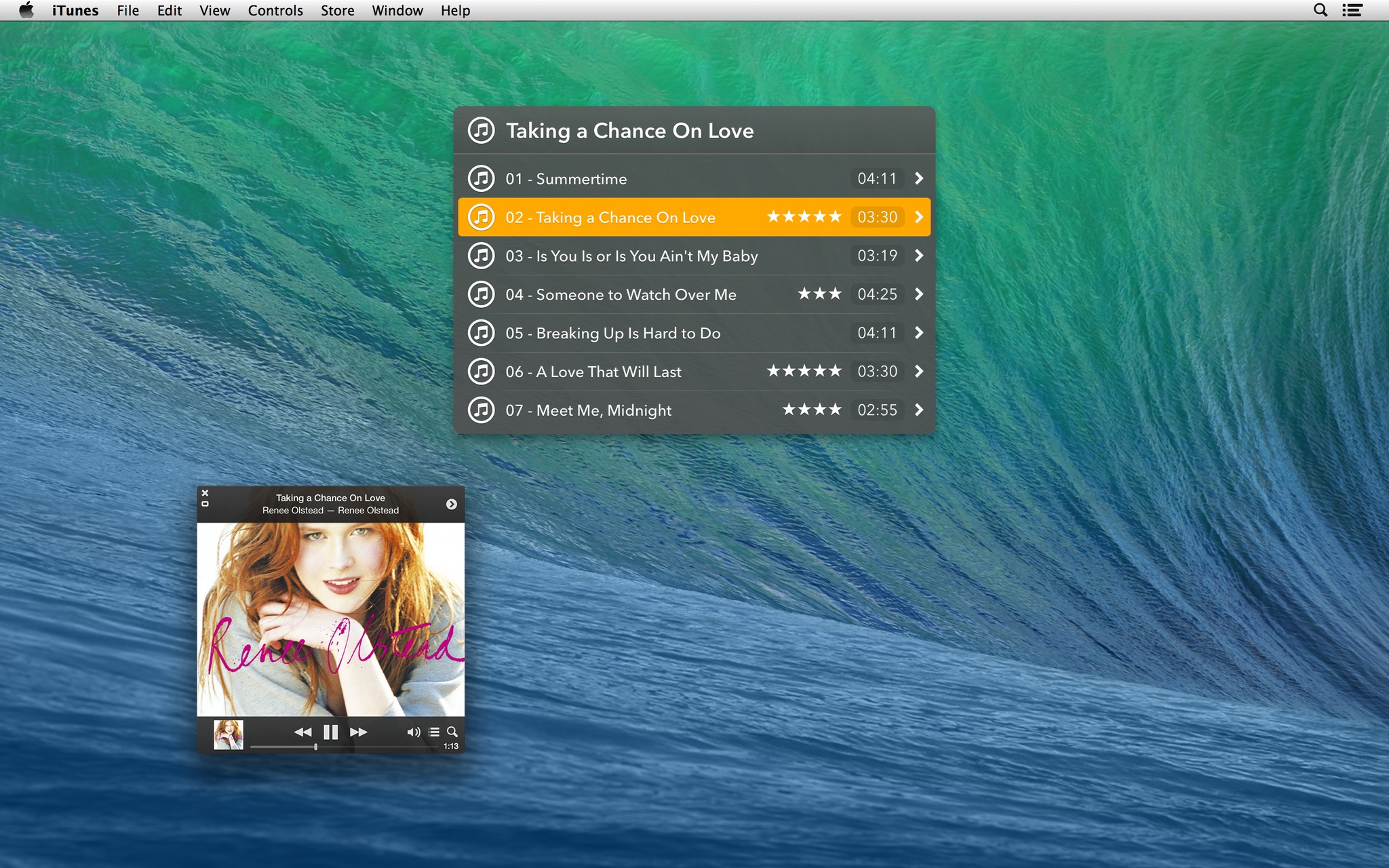Click the music note icon for Breaking Up Is Hard to Do
Viewport: 1389px width, 868px height.
(481, 333)
